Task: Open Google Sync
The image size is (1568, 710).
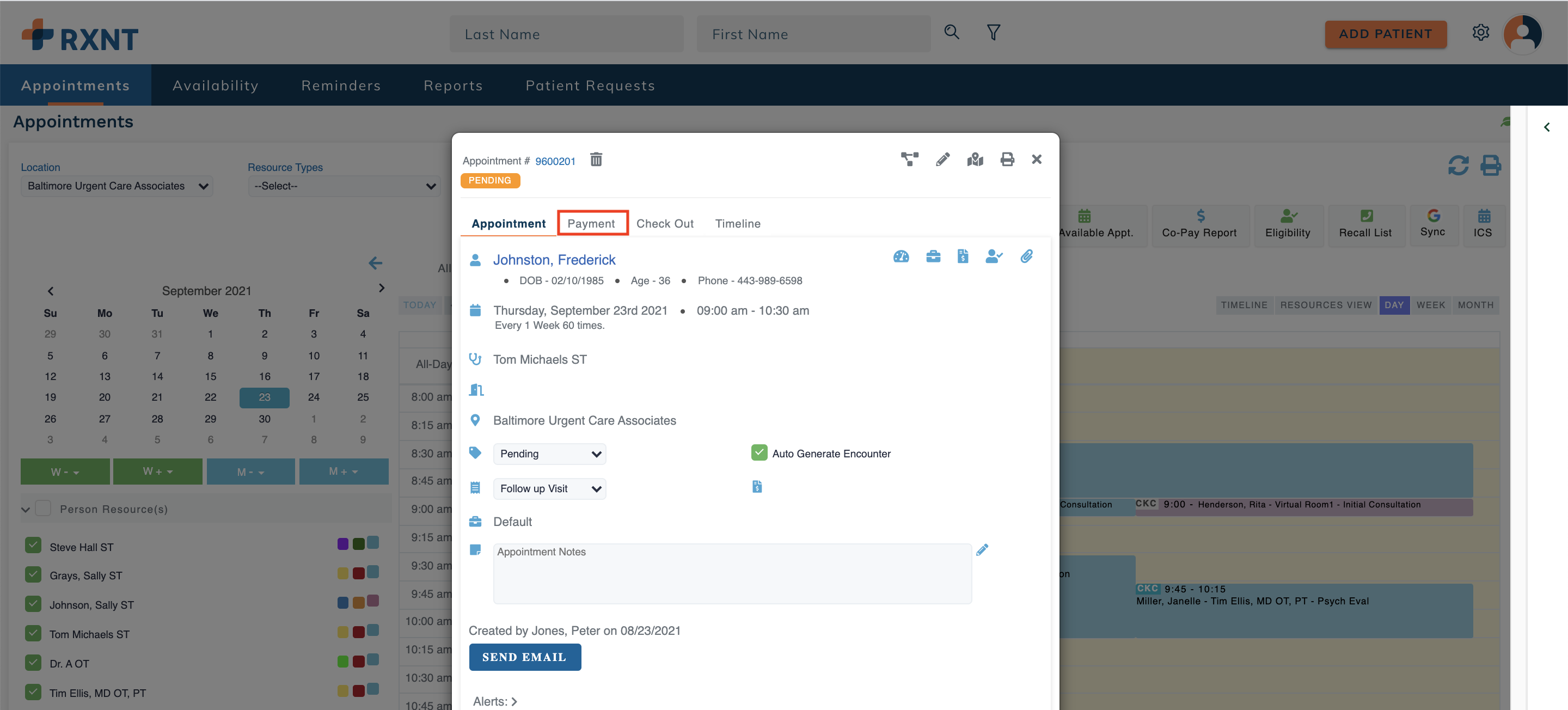Action: coord(1433,224)
